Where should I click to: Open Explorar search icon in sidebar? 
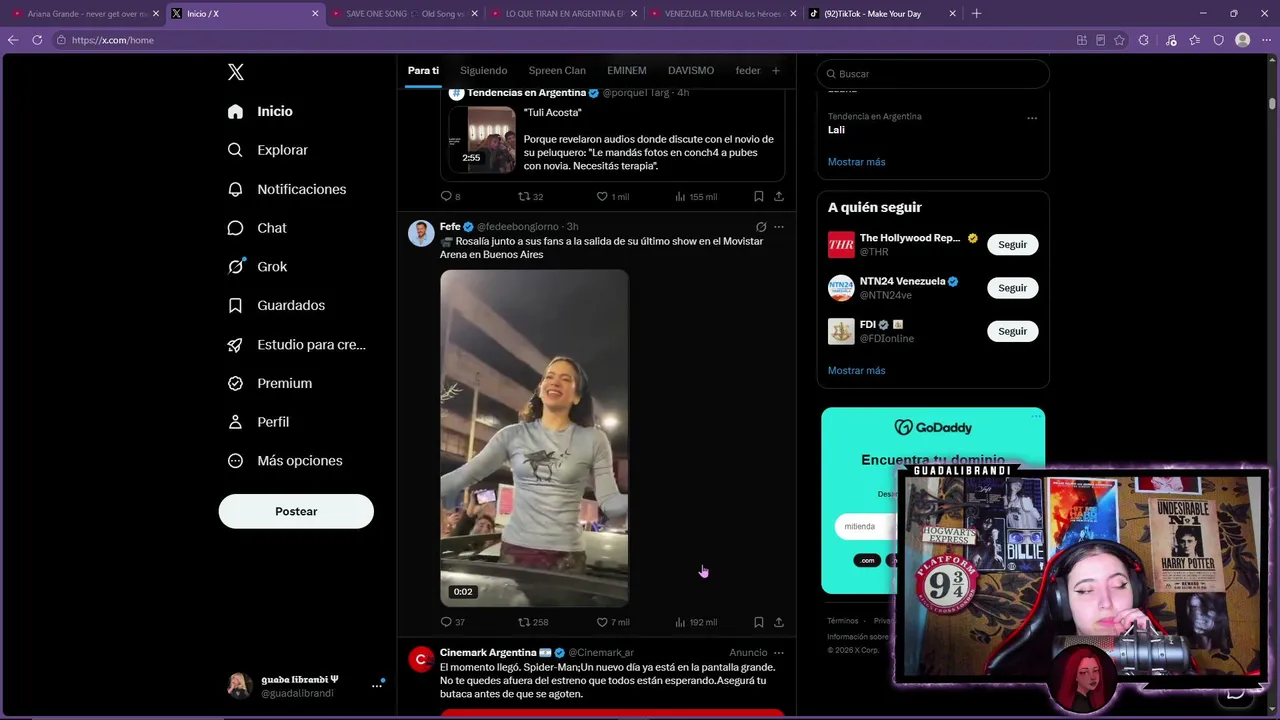(x=235, y=150)
